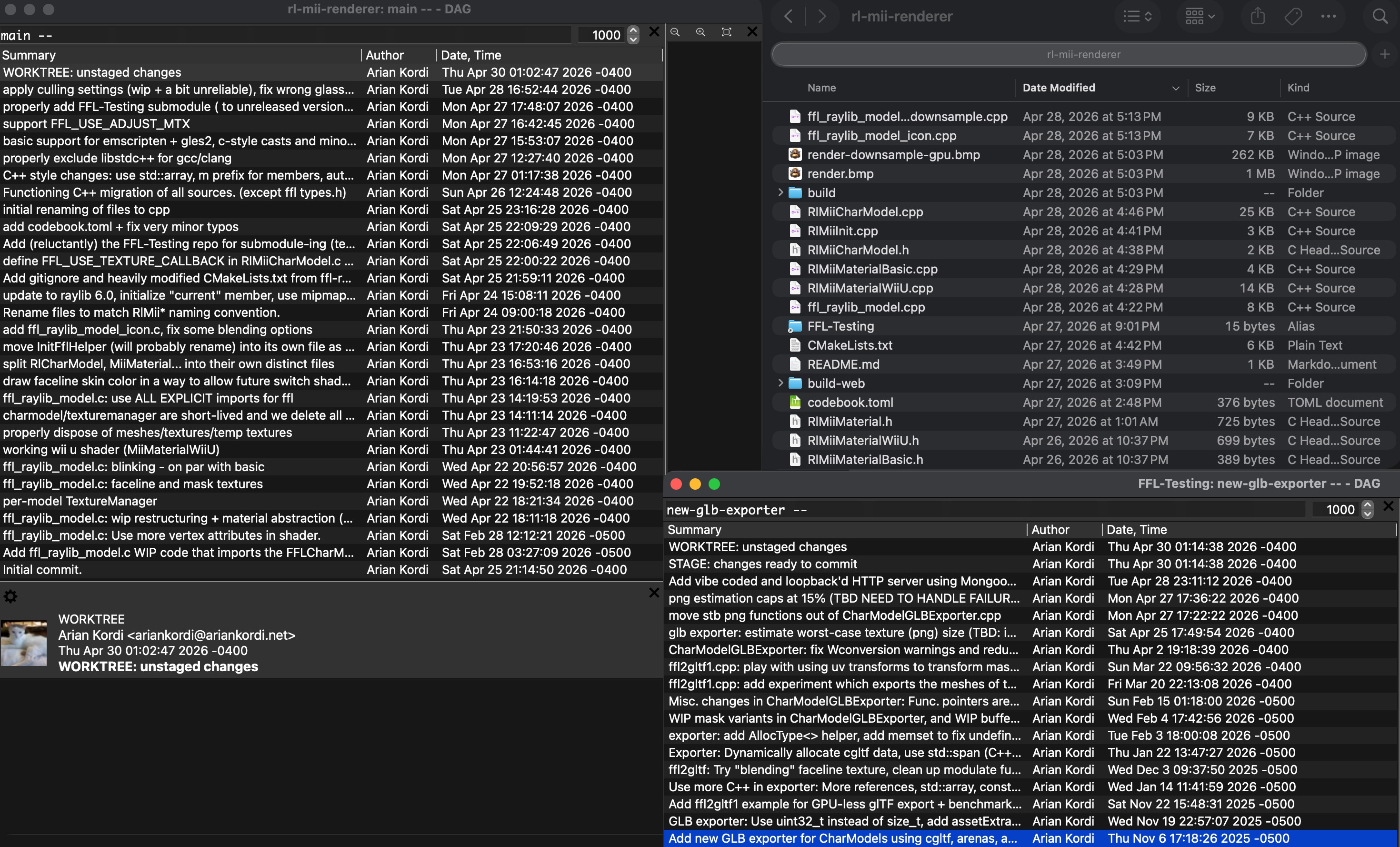
Task: Sort files by Date Modified column
Action: (1059, 88)
